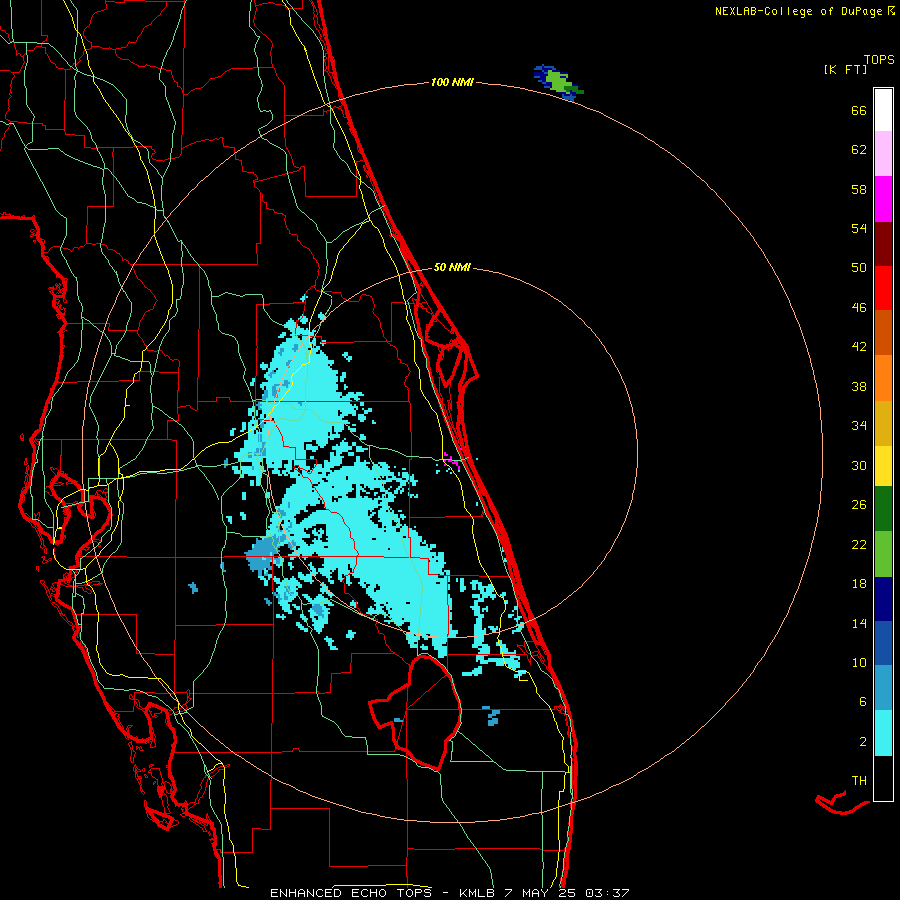Click the 'KMLB' radar site identifier
The image size is (900, 900).
(x=477, y=893)
